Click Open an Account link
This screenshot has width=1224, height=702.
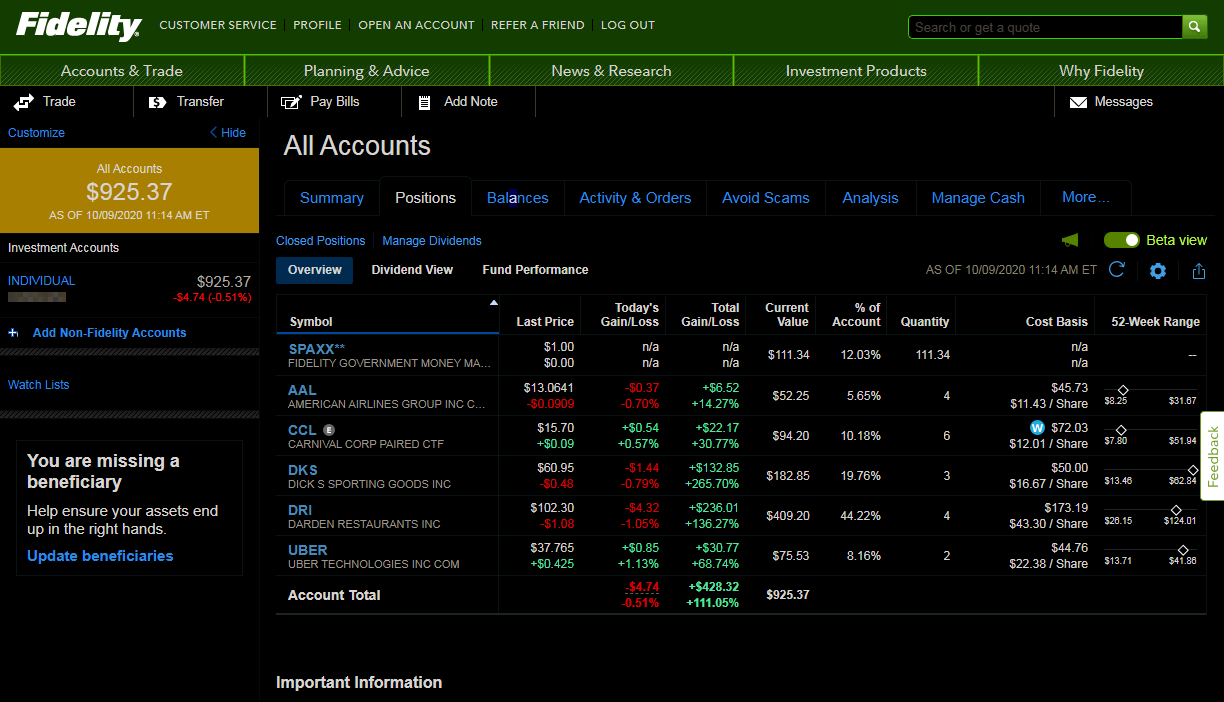(x=416, y=25)
